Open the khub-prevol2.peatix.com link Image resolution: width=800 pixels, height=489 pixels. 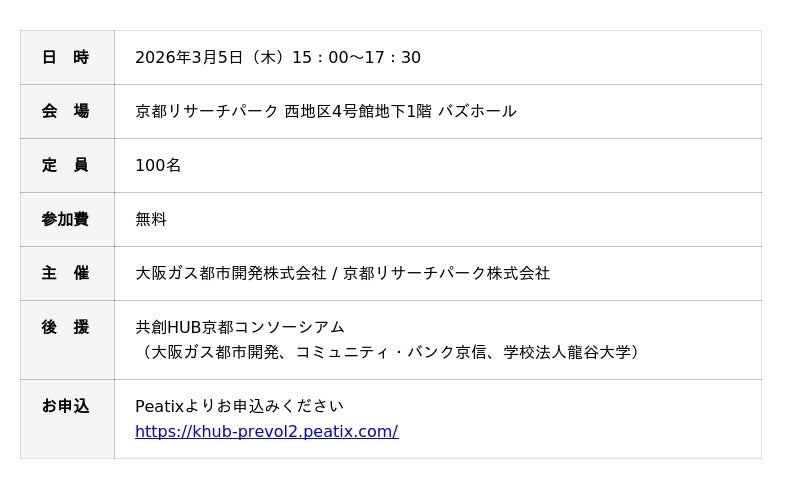266,432
